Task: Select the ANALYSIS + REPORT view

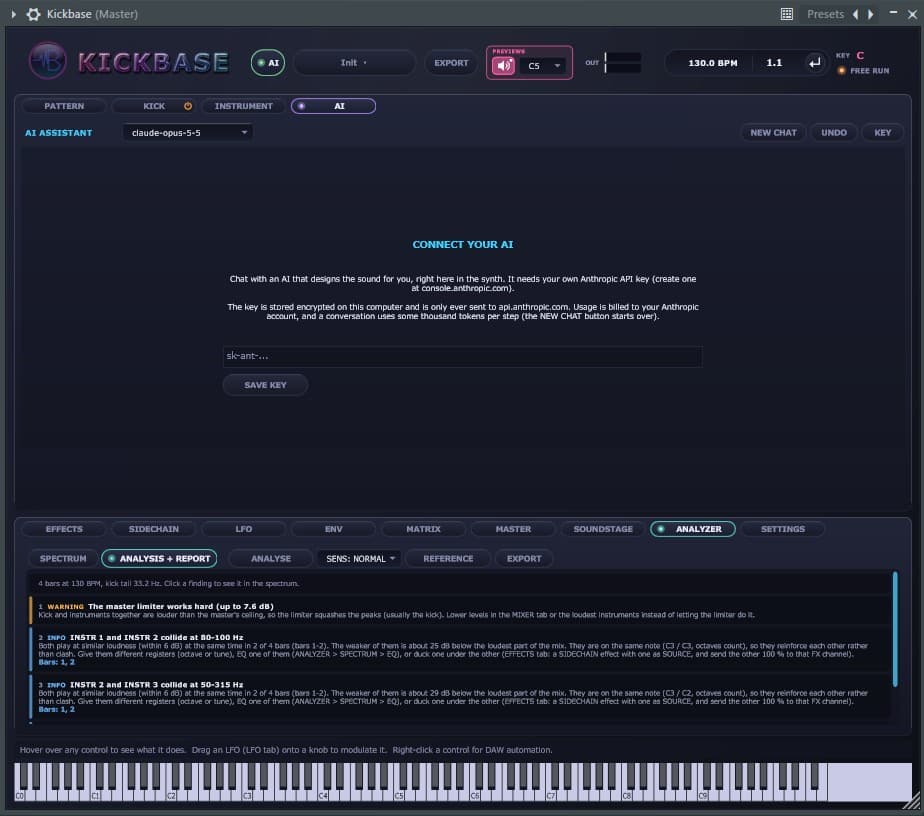Action: [x=159, y=559]
